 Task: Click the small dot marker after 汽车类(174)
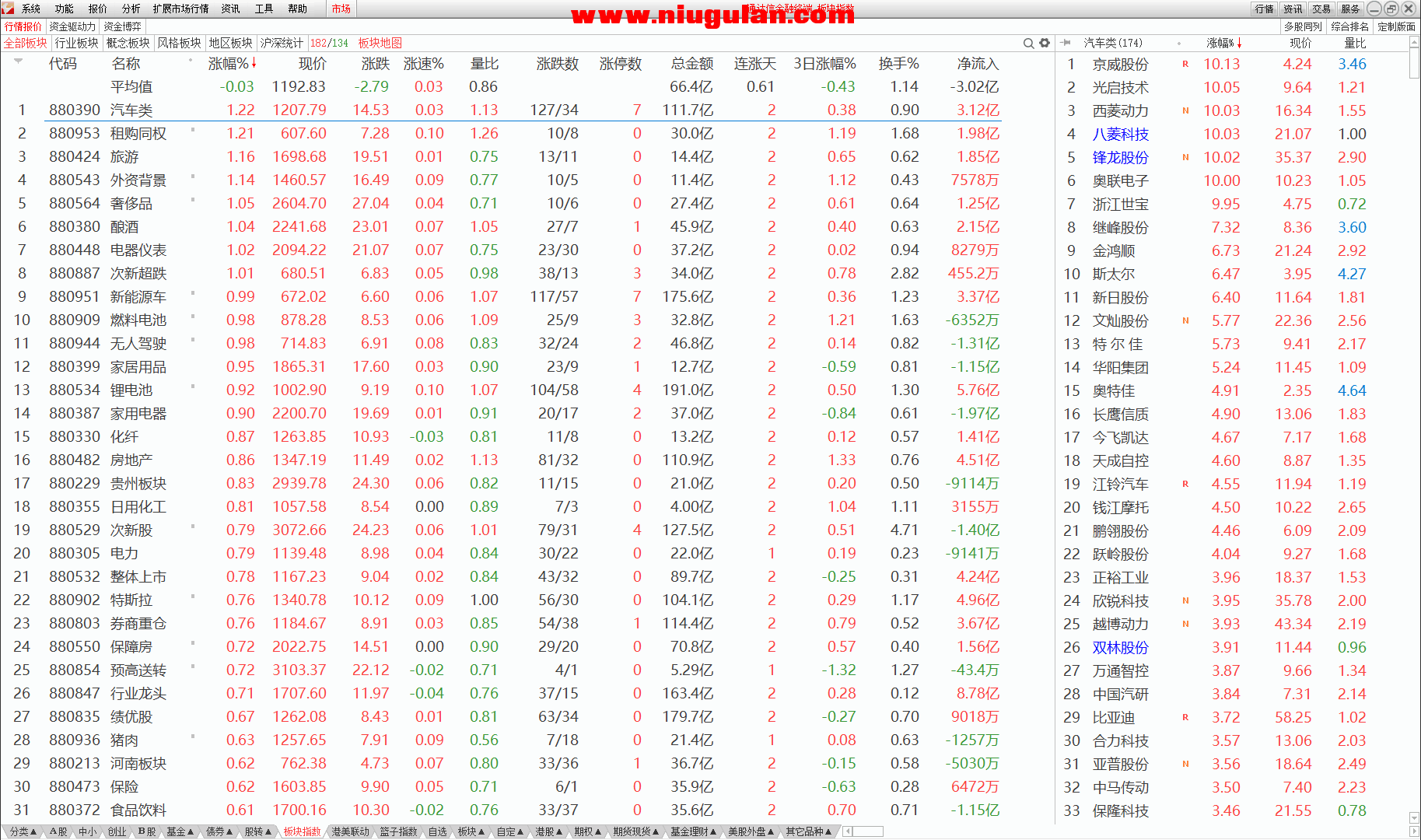point(1179,44)
